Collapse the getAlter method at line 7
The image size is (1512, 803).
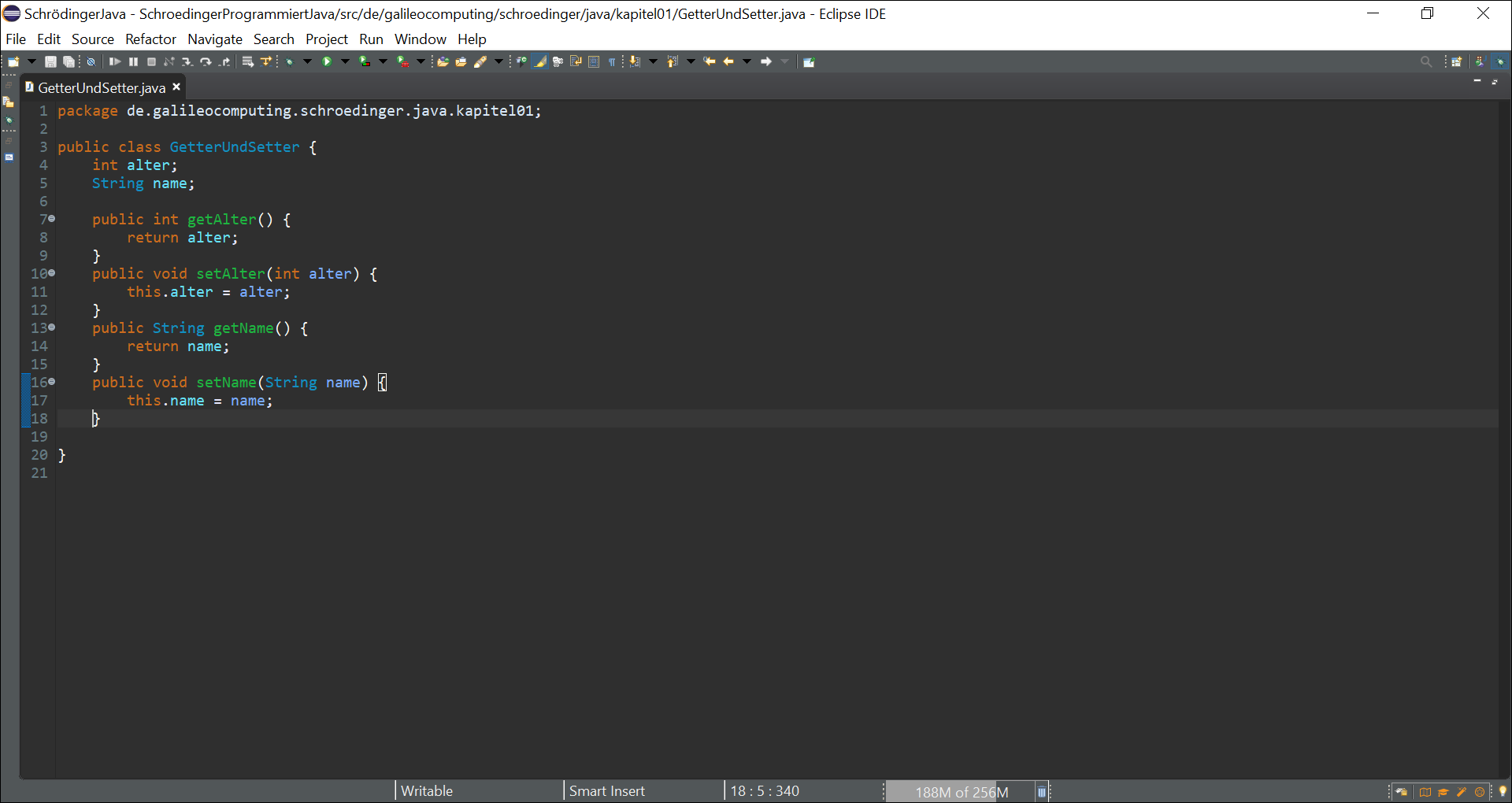pyautogui.click(x=52, y=219)
